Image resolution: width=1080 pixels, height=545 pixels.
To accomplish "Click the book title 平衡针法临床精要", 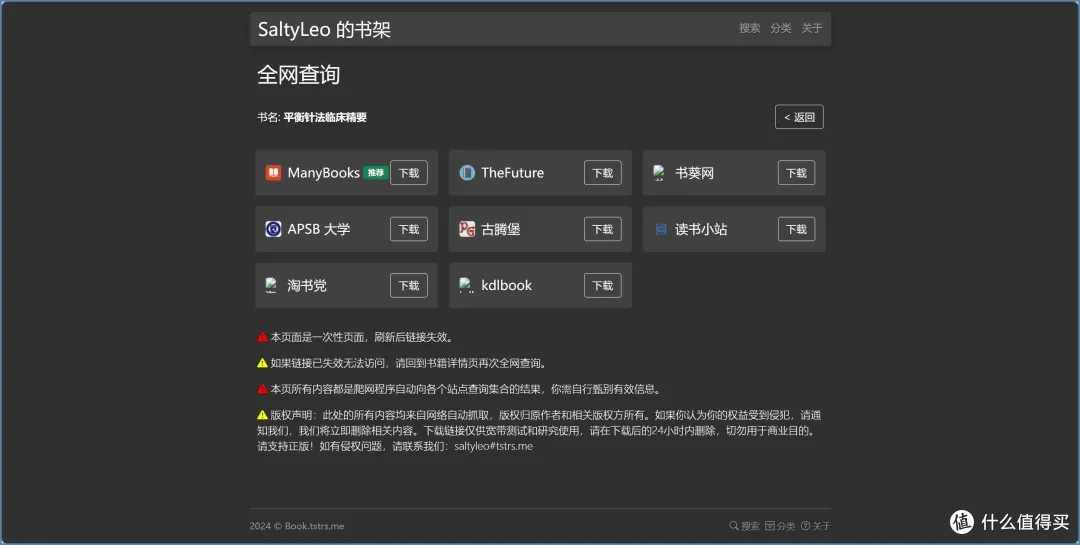I will pyautogui.click(x=325, y=117).
